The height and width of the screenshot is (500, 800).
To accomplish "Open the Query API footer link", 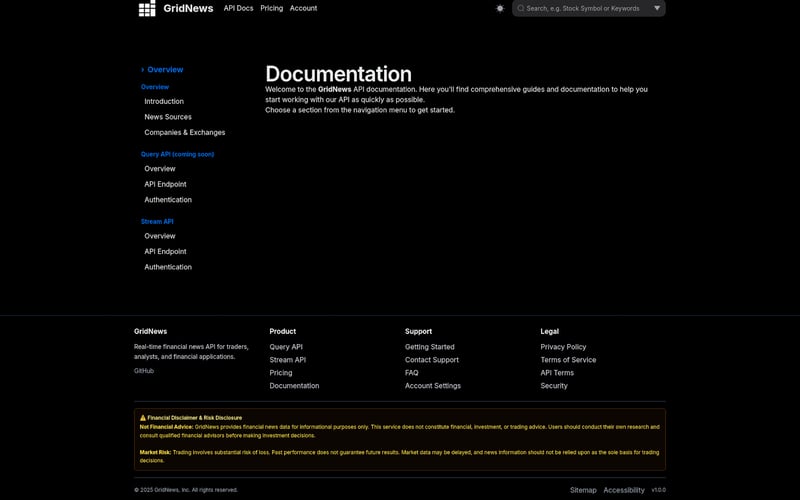I will 286,347.
